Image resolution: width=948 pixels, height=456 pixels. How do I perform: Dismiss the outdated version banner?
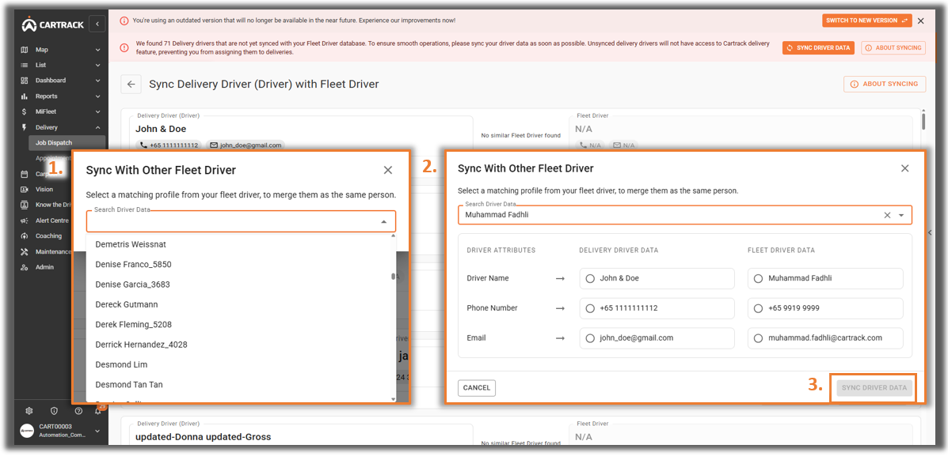(921, 21)
